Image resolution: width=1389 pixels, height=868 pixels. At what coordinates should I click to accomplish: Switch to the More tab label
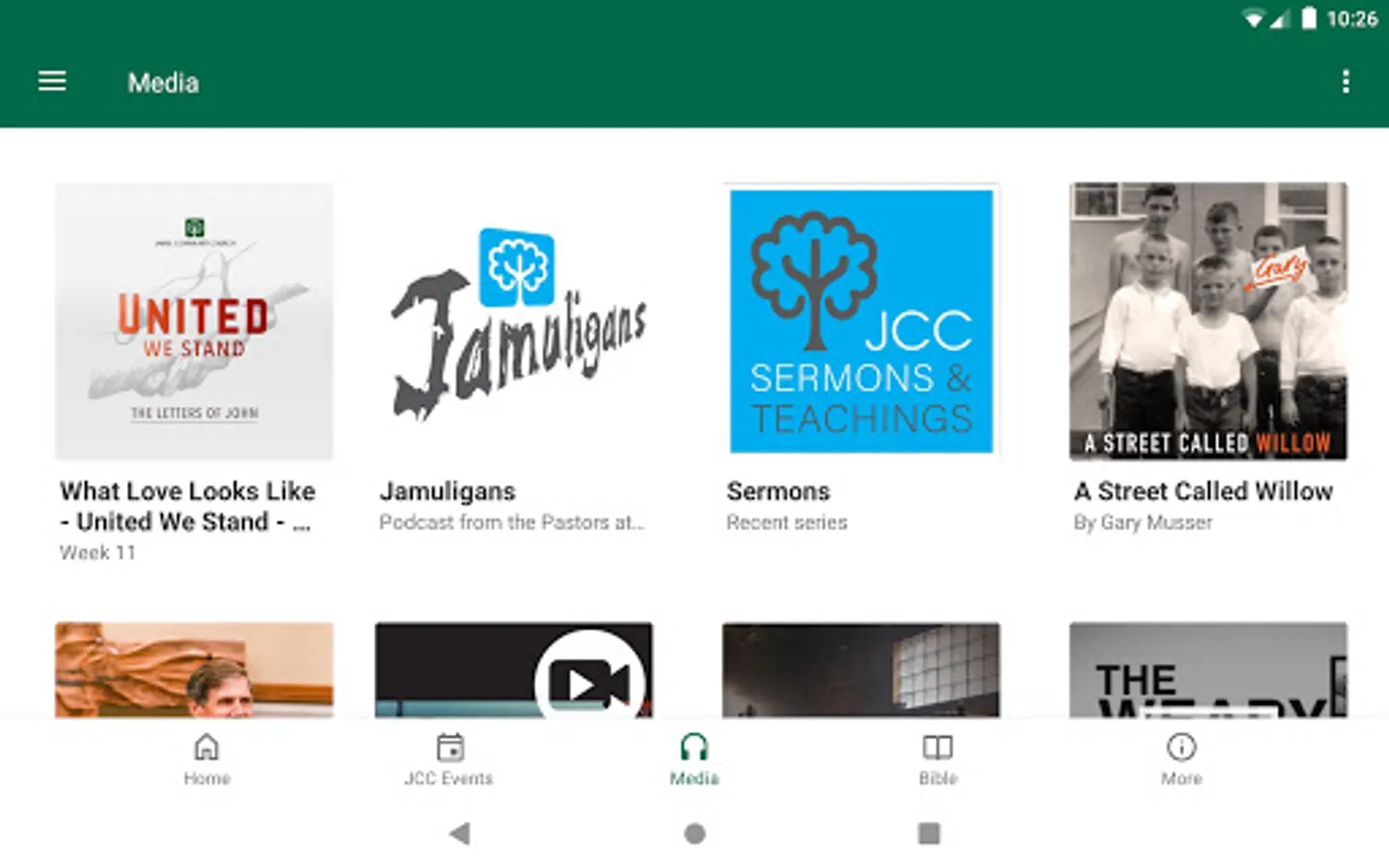(1182, 778)
